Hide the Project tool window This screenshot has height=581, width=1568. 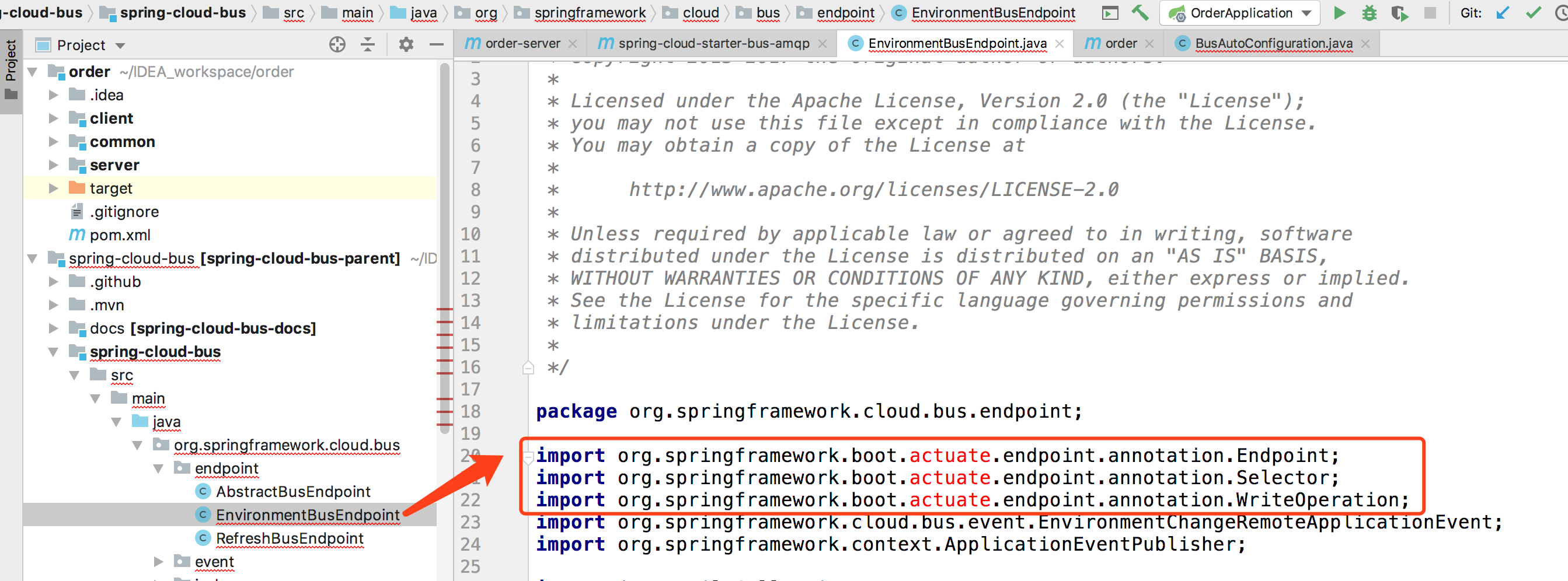click(437, 44)
